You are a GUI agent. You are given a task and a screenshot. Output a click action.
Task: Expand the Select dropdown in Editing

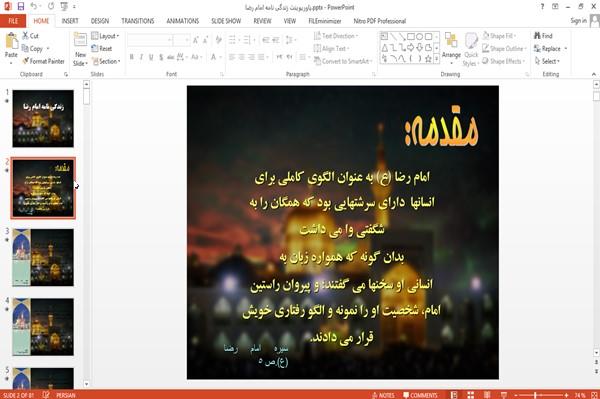coord(547,61)
